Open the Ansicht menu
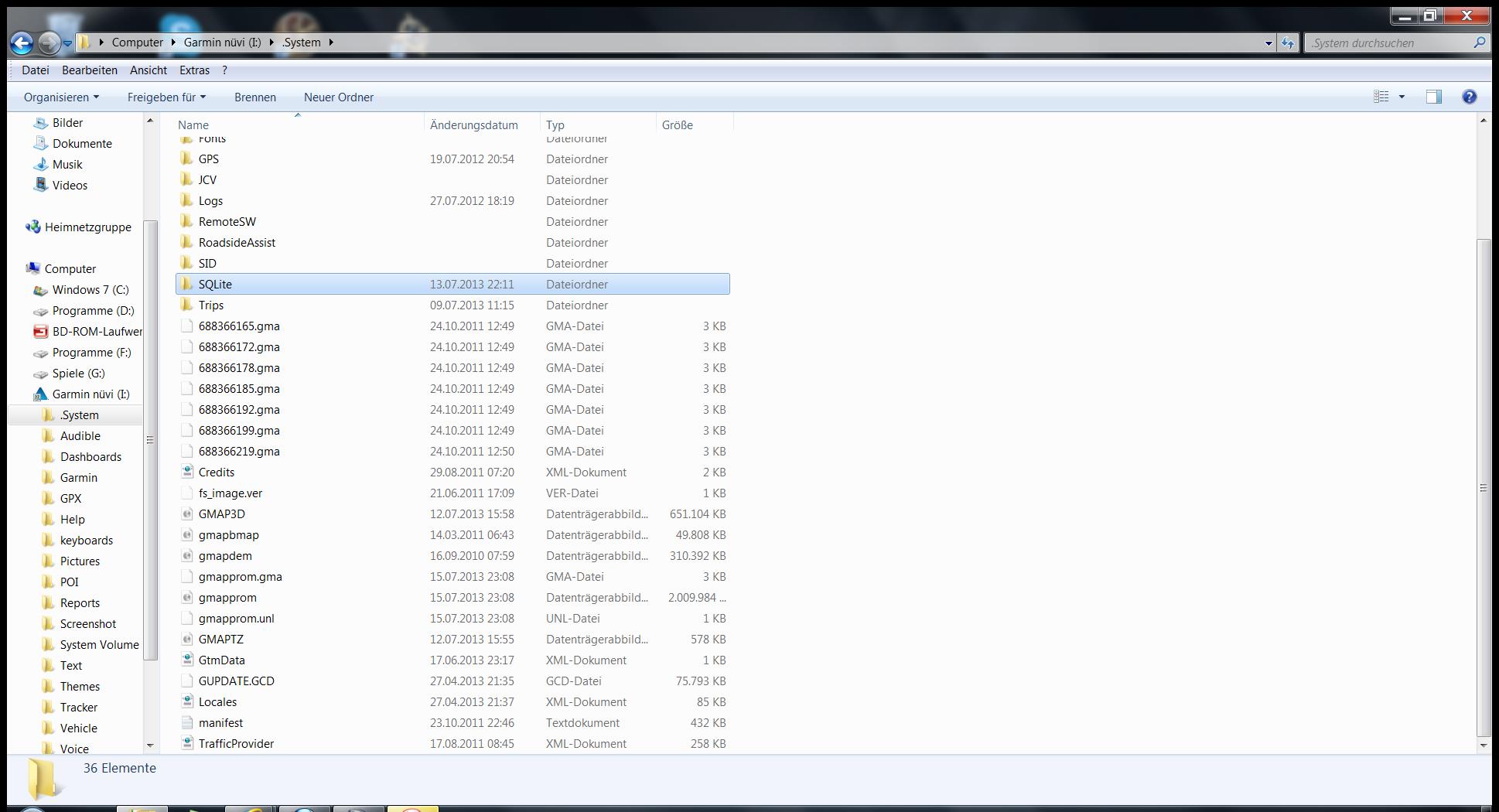This screenshot has width=1499, height=812. click(x=148, y=70)
